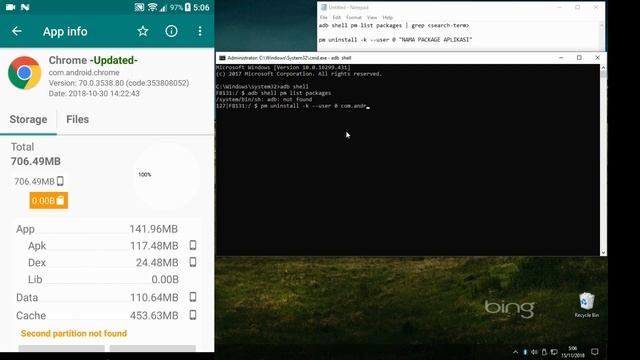Tap the video camera status icon

click(x=11, y=7)
